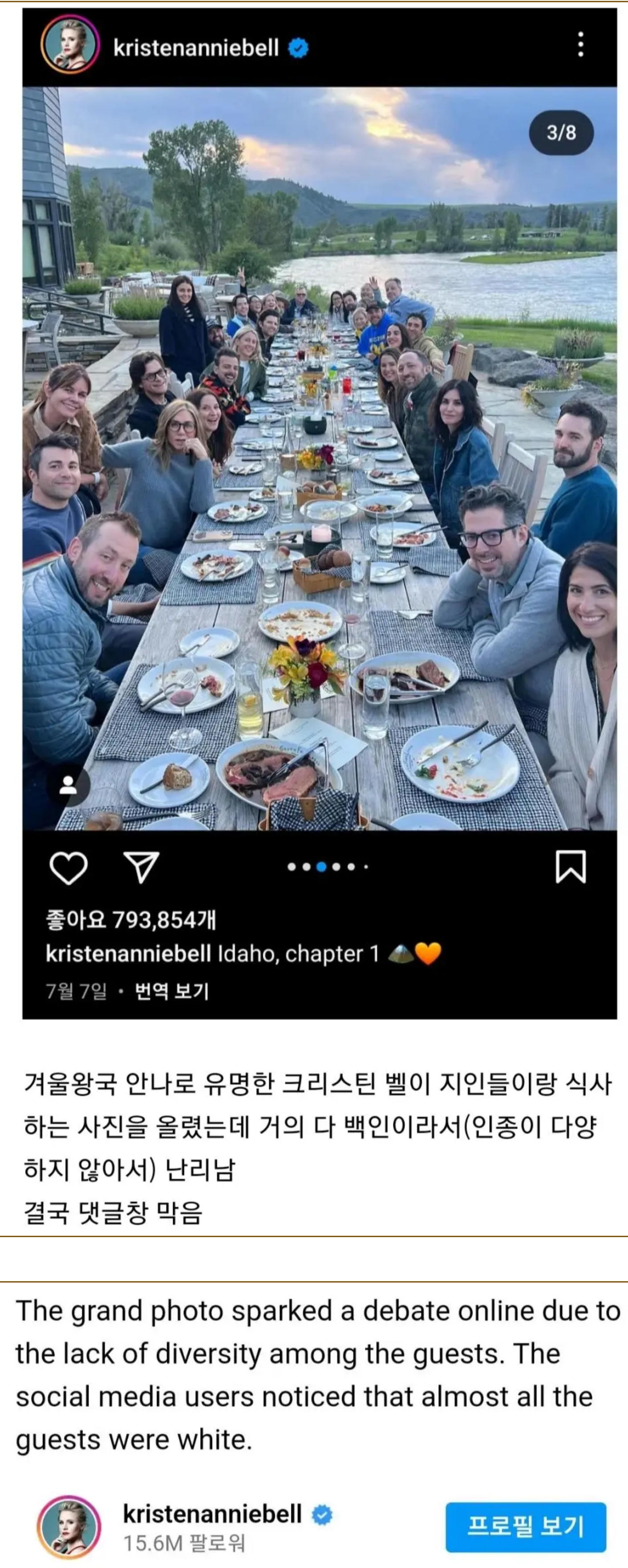The width and height of the screenshot is (628, 1568).
Task: Jump to the first carousel dot
Action: 292,867
